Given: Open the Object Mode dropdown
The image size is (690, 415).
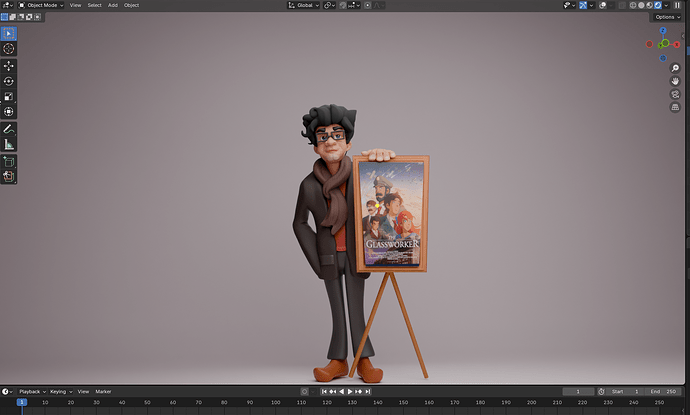Looking at the screenshot, I should 40,5.
